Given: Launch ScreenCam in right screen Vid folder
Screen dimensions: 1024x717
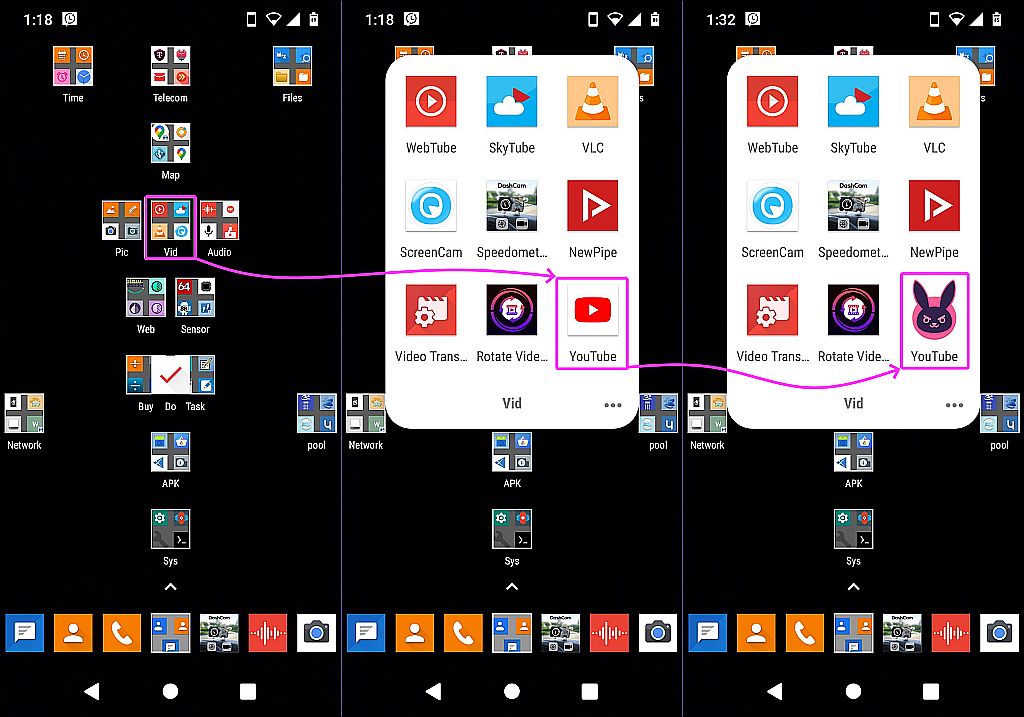Looking at the screenshot, I should point(773,206).
